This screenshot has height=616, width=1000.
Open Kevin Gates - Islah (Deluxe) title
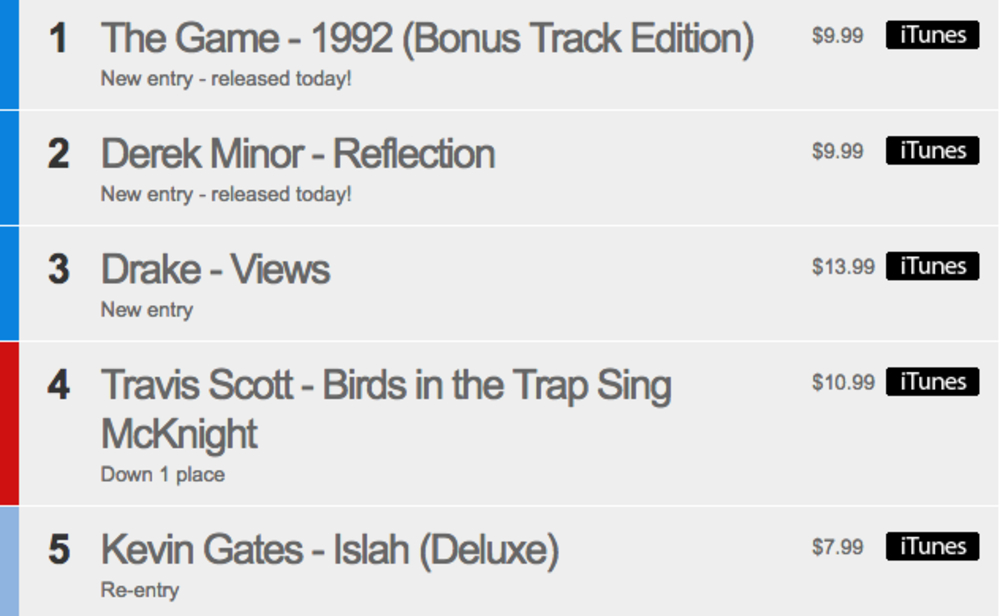pos(329,550)
